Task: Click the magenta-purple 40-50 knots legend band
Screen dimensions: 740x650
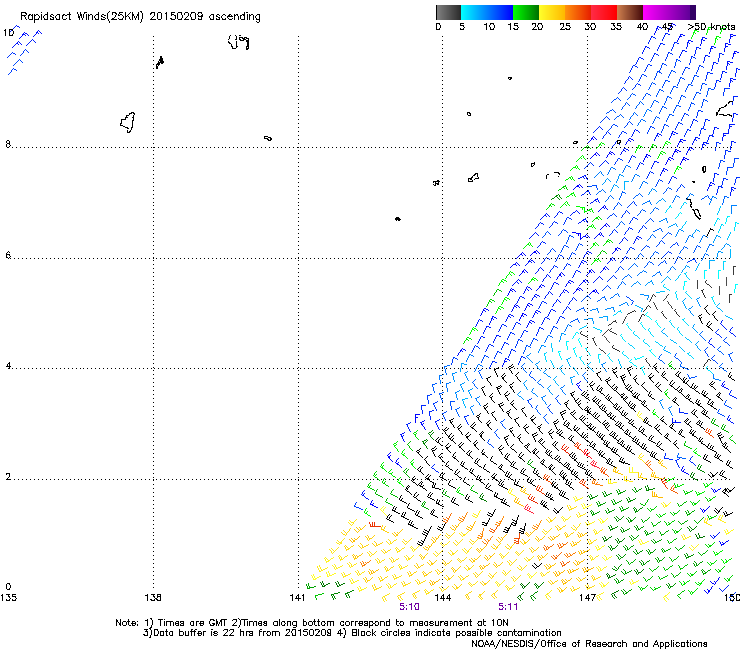Action: pyautogui.click(x=669, y=12)
